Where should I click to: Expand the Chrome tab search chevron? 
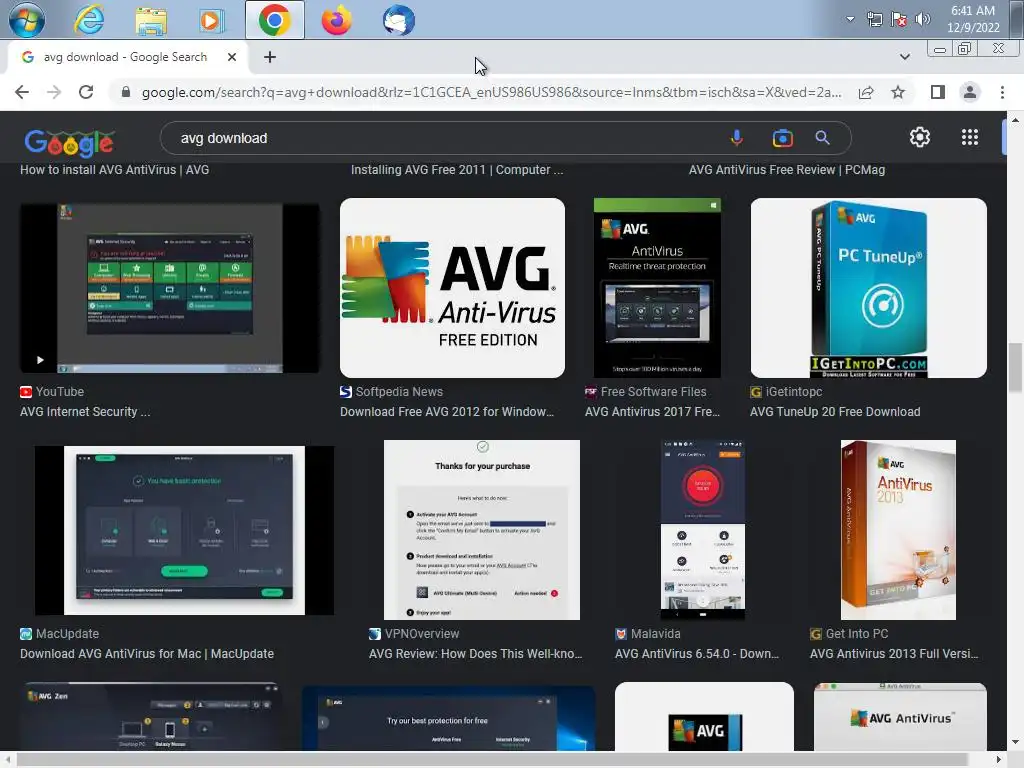[x=904, y=57]
